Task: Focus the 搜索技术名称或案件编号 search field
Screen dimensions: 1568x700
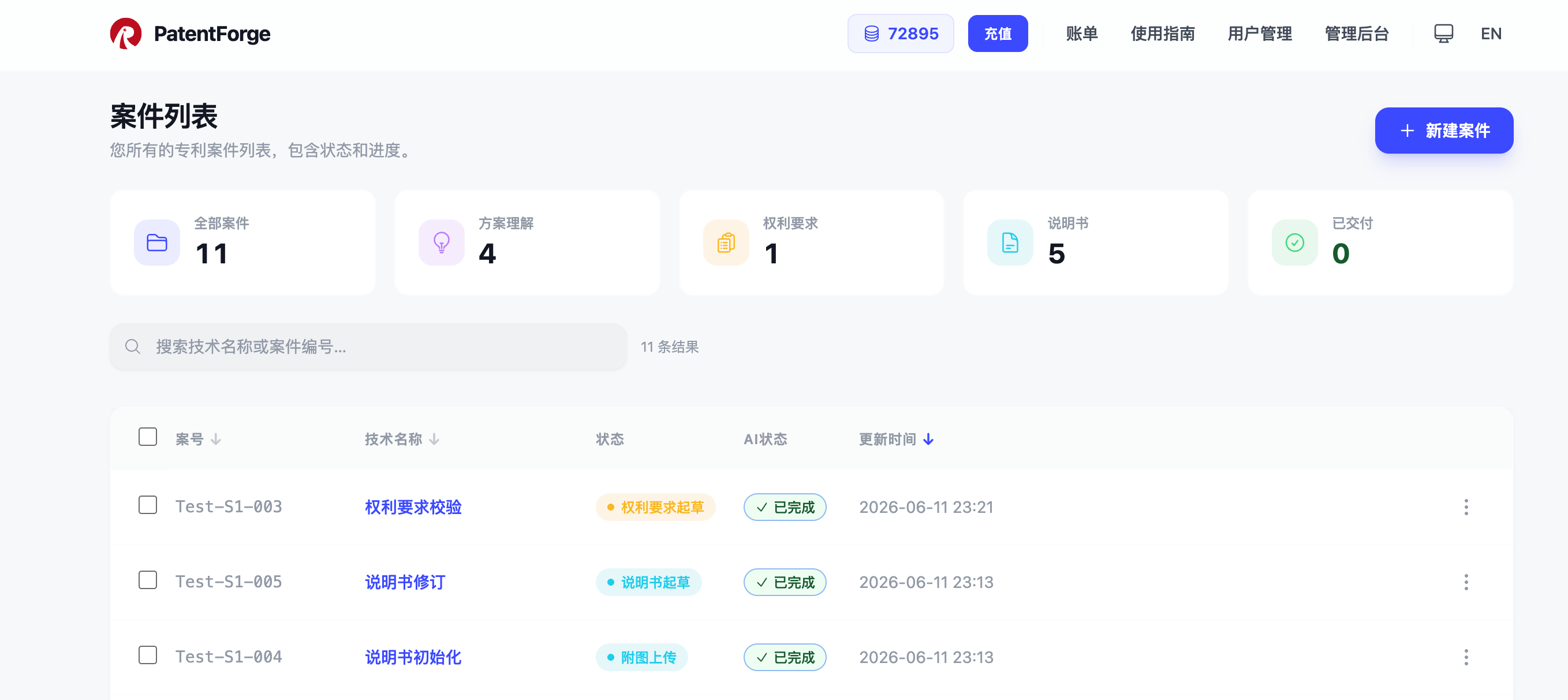Action: pos(368,347)
